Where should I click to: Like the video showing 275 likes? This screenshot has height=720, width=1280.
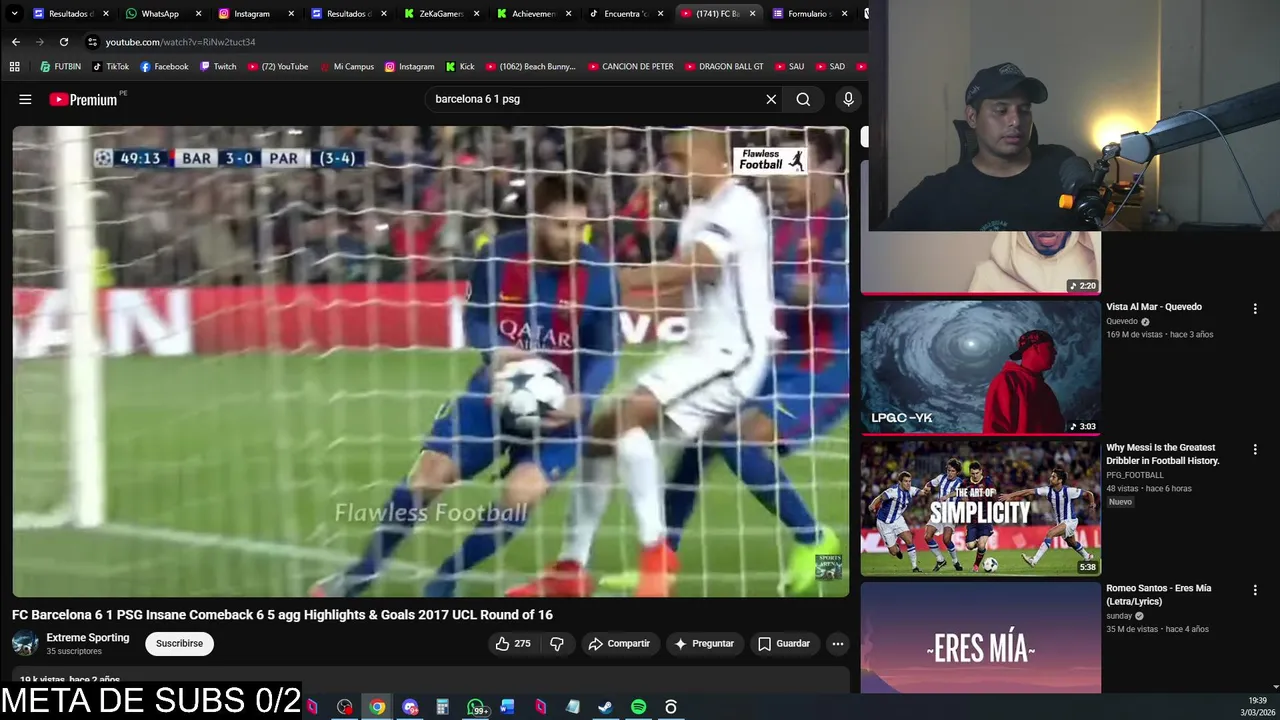pos(513,643)
